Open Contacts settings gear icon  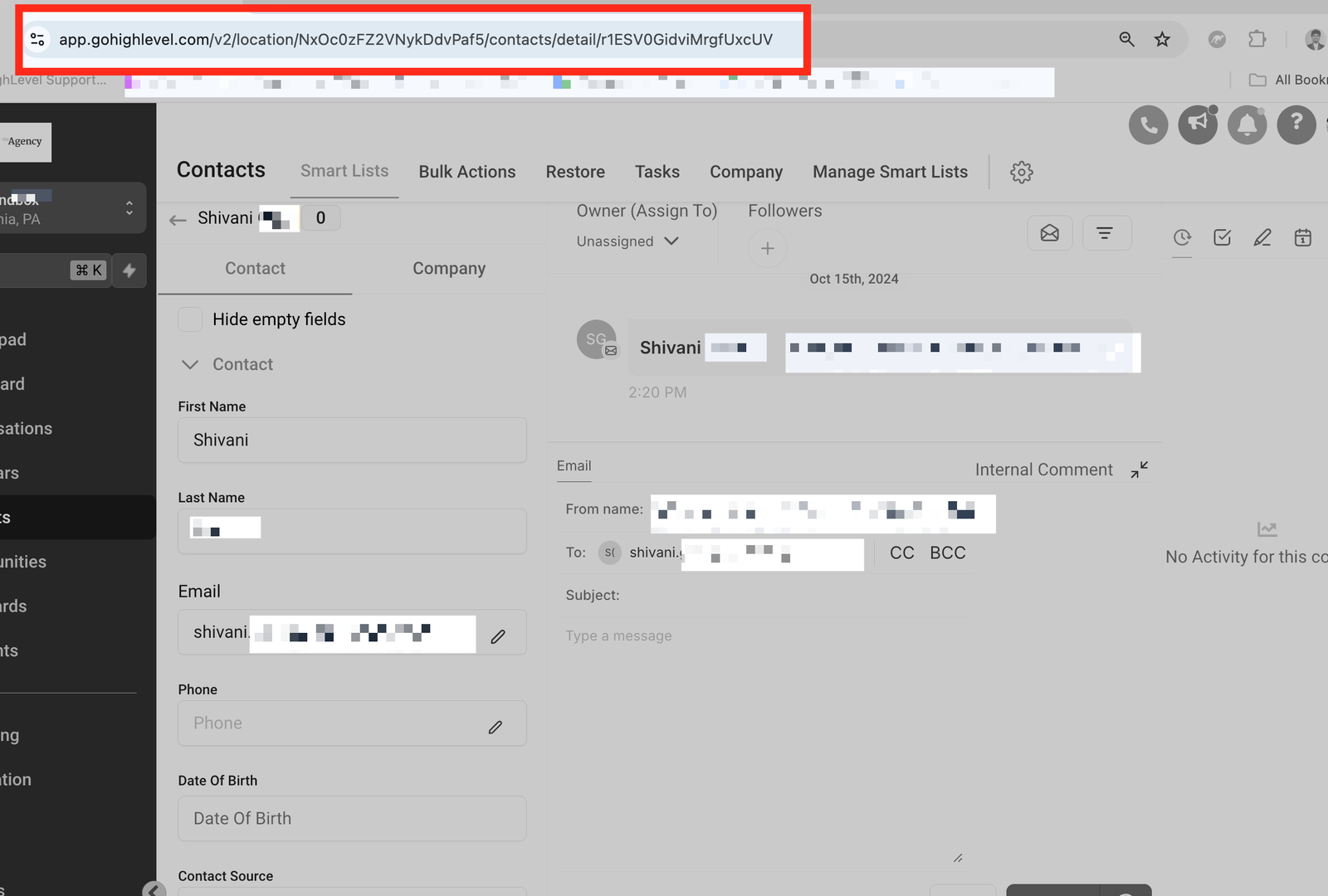pyautogui.click(x=1021, y=172)
